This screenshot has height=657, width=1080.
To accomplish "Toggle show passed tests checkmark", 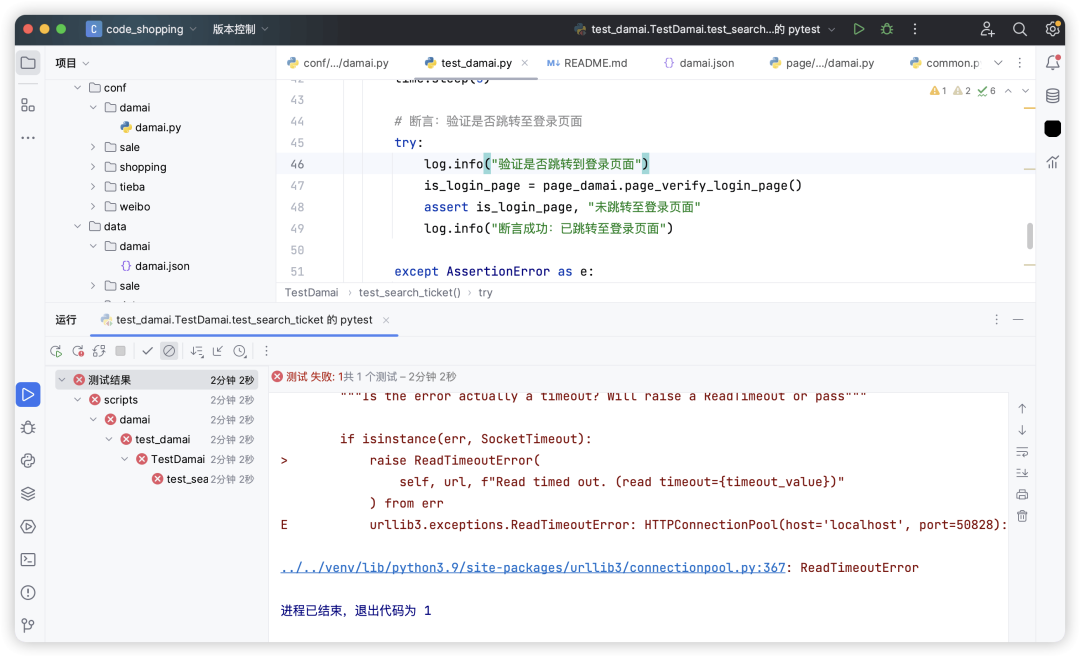I will point(147,351).
